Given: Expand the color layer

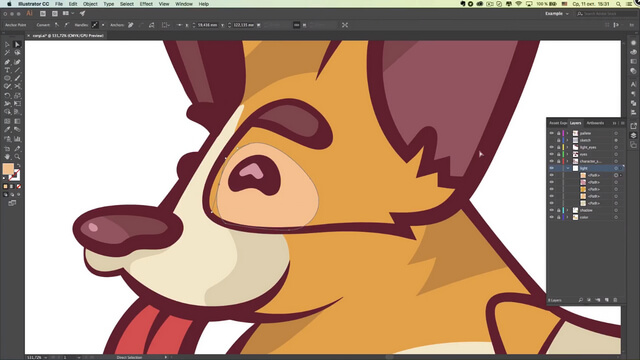Looking at the screenshot, I should tap(567, 217).
